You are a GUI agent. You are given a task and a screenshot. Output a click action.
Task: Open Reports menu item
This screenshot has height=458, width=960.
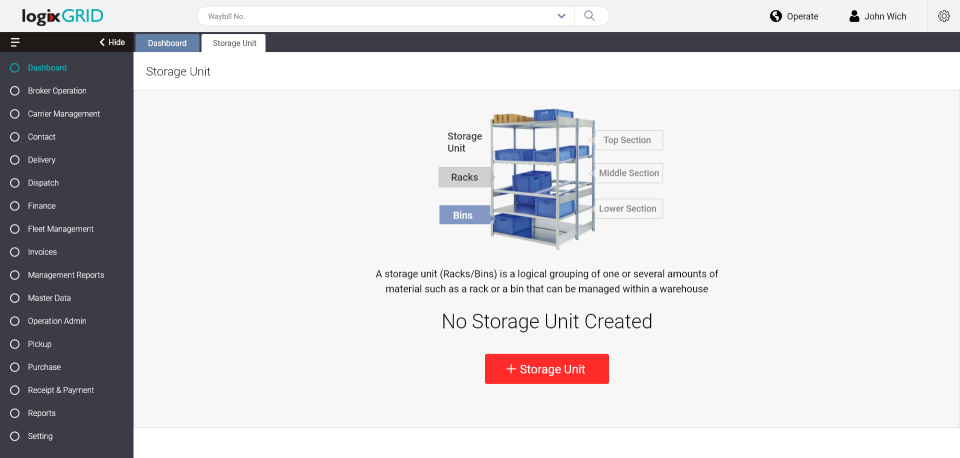[x=42, y=413]
